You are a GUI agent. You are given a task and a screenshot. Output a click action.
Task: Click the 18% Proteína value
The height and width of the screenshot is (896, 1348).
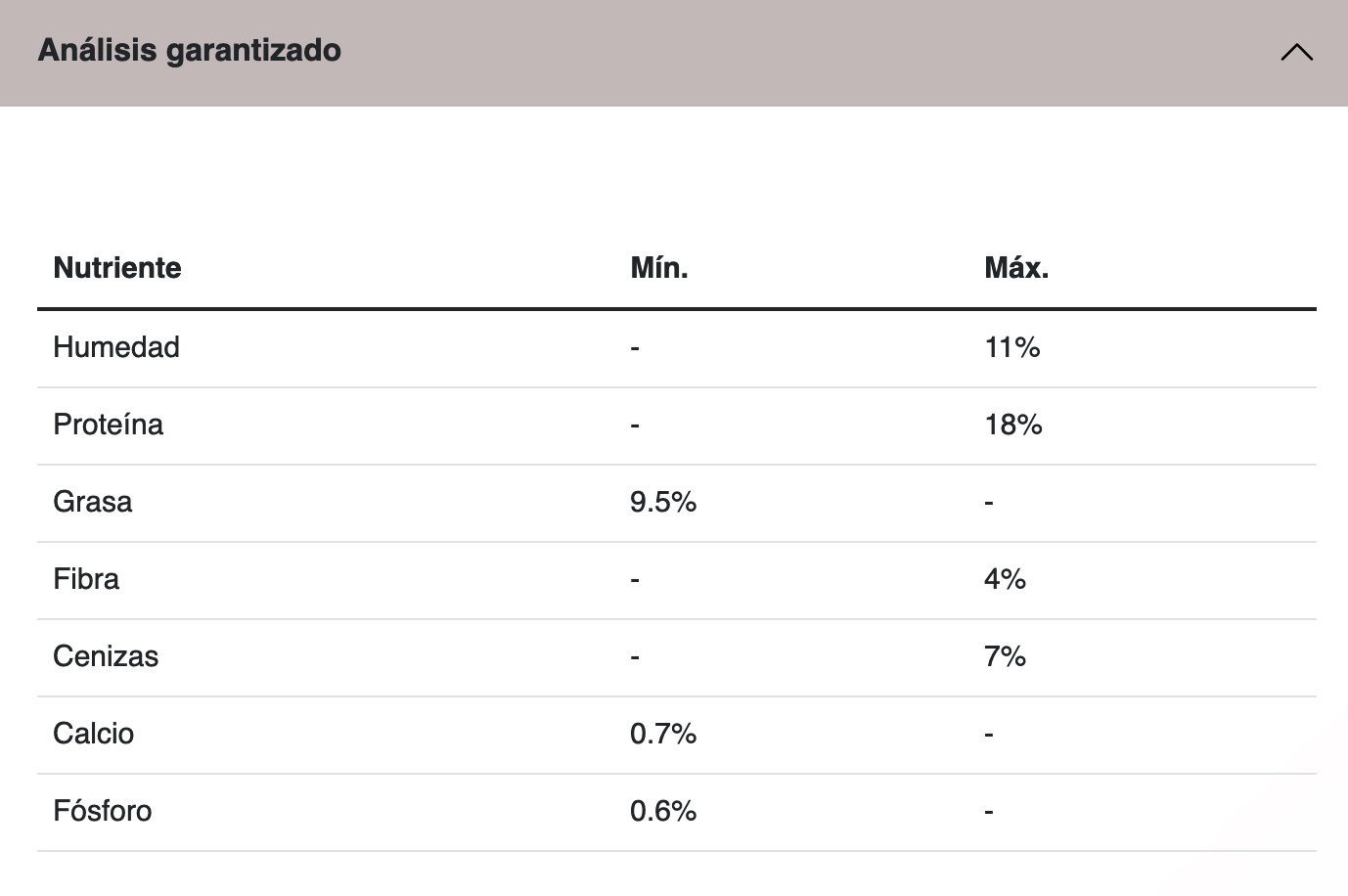[x=1013, y=425]
